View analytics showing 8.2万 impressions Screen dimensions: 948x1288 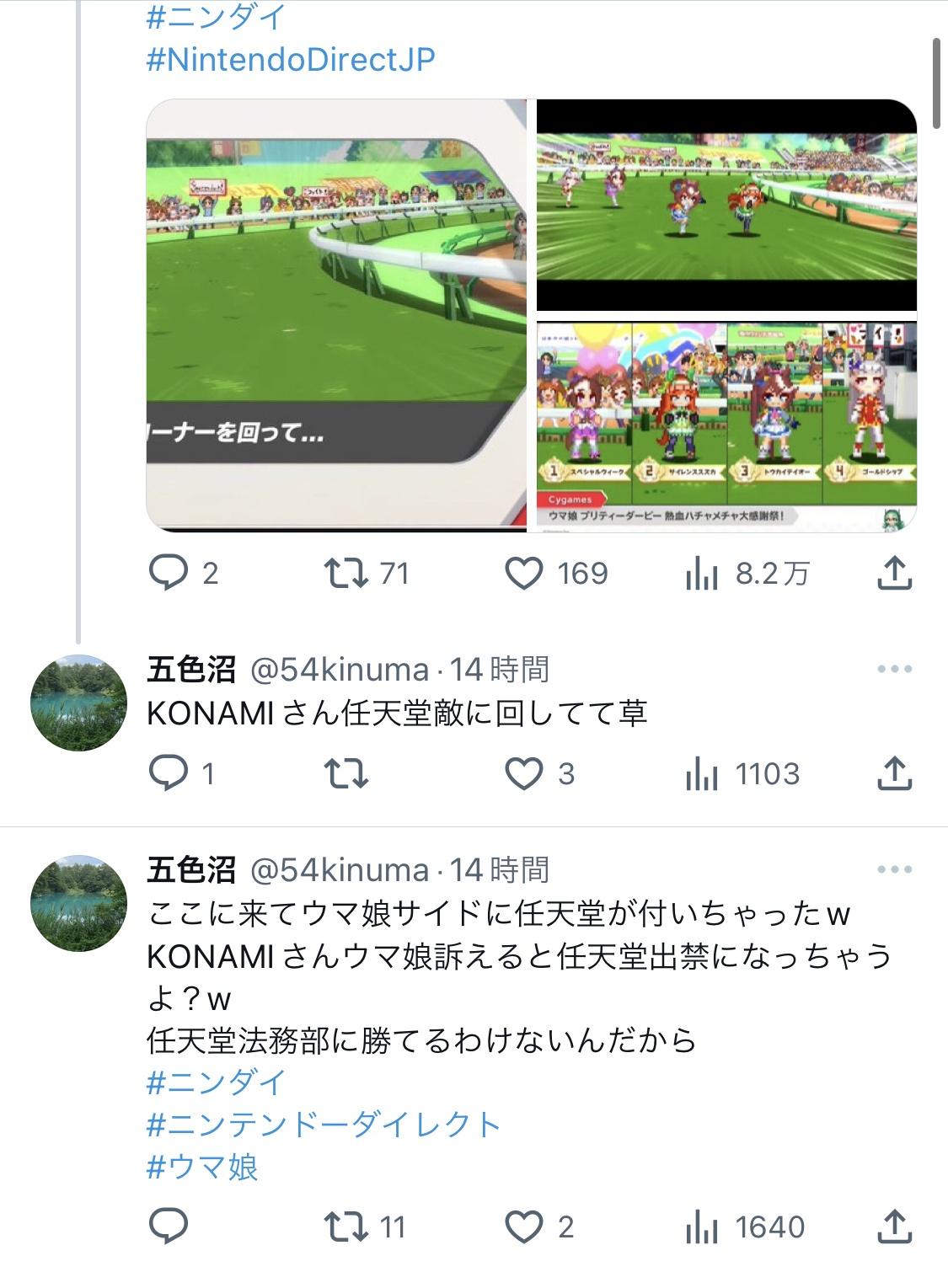coord(701,575)
